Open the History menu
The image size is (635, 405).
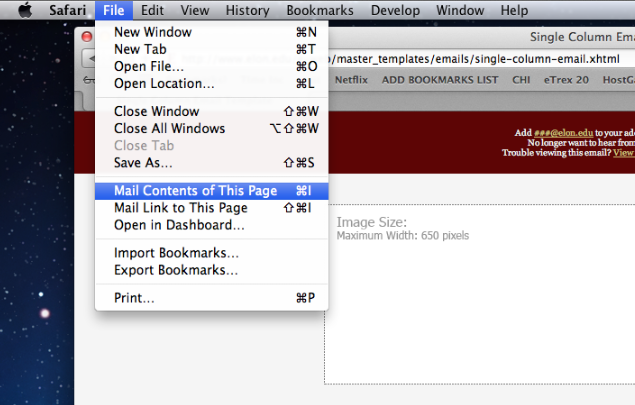click(x=247, y=11)
